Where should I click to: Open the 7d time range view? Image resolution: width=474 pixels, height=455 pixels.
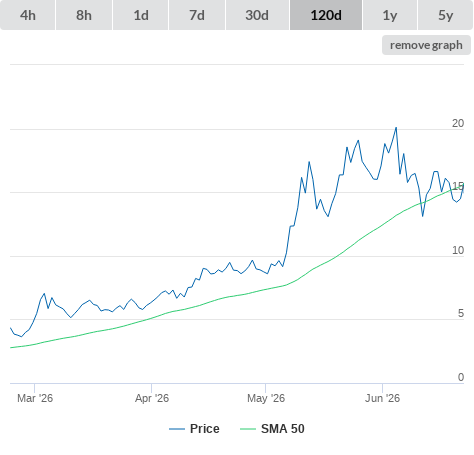pyautogui.click(x=197, y=15)
